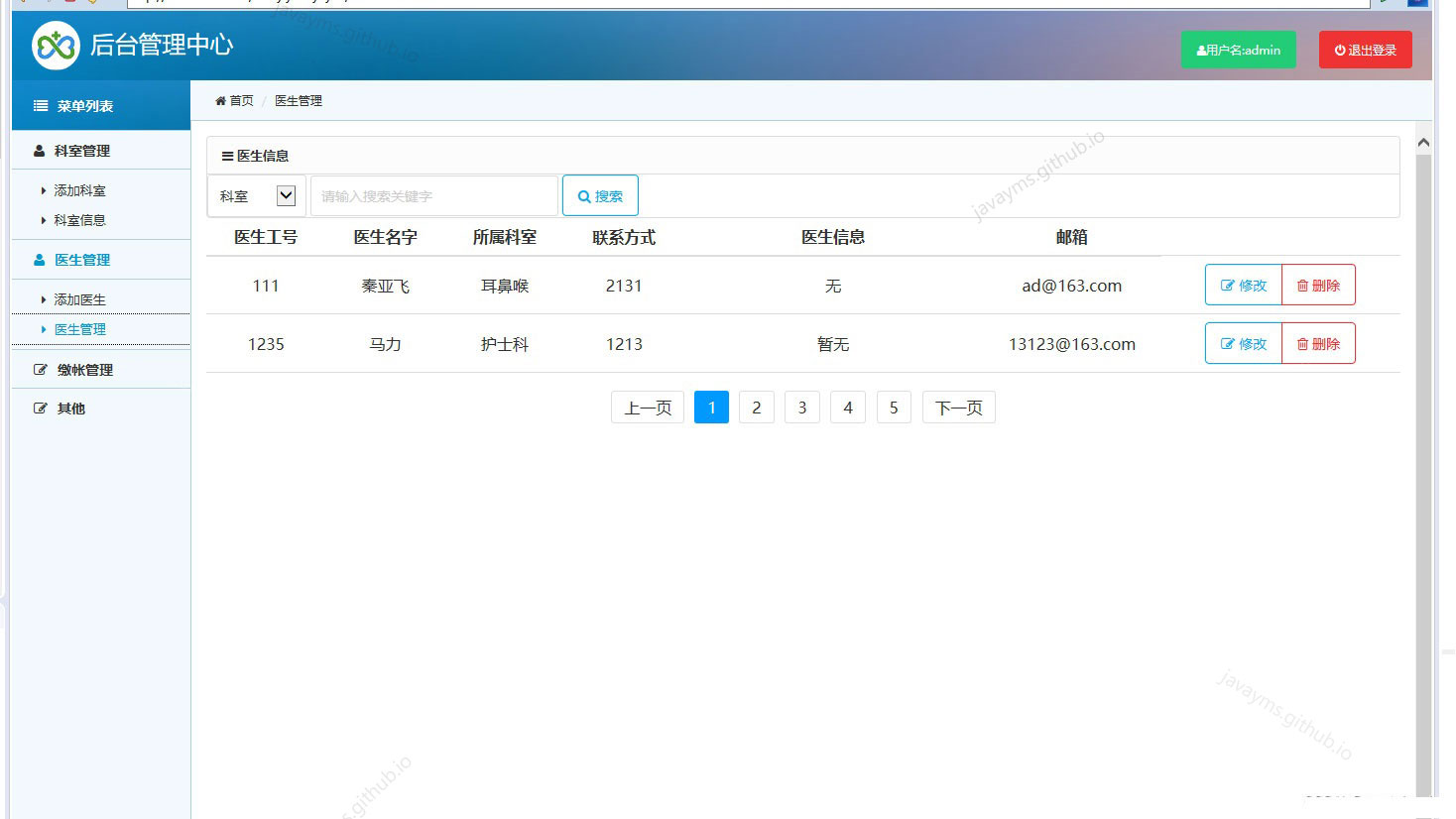This screenshot has width=1456, height=819.
Task: Click the scrollbar up arrow on the right
Action: 1423,141
